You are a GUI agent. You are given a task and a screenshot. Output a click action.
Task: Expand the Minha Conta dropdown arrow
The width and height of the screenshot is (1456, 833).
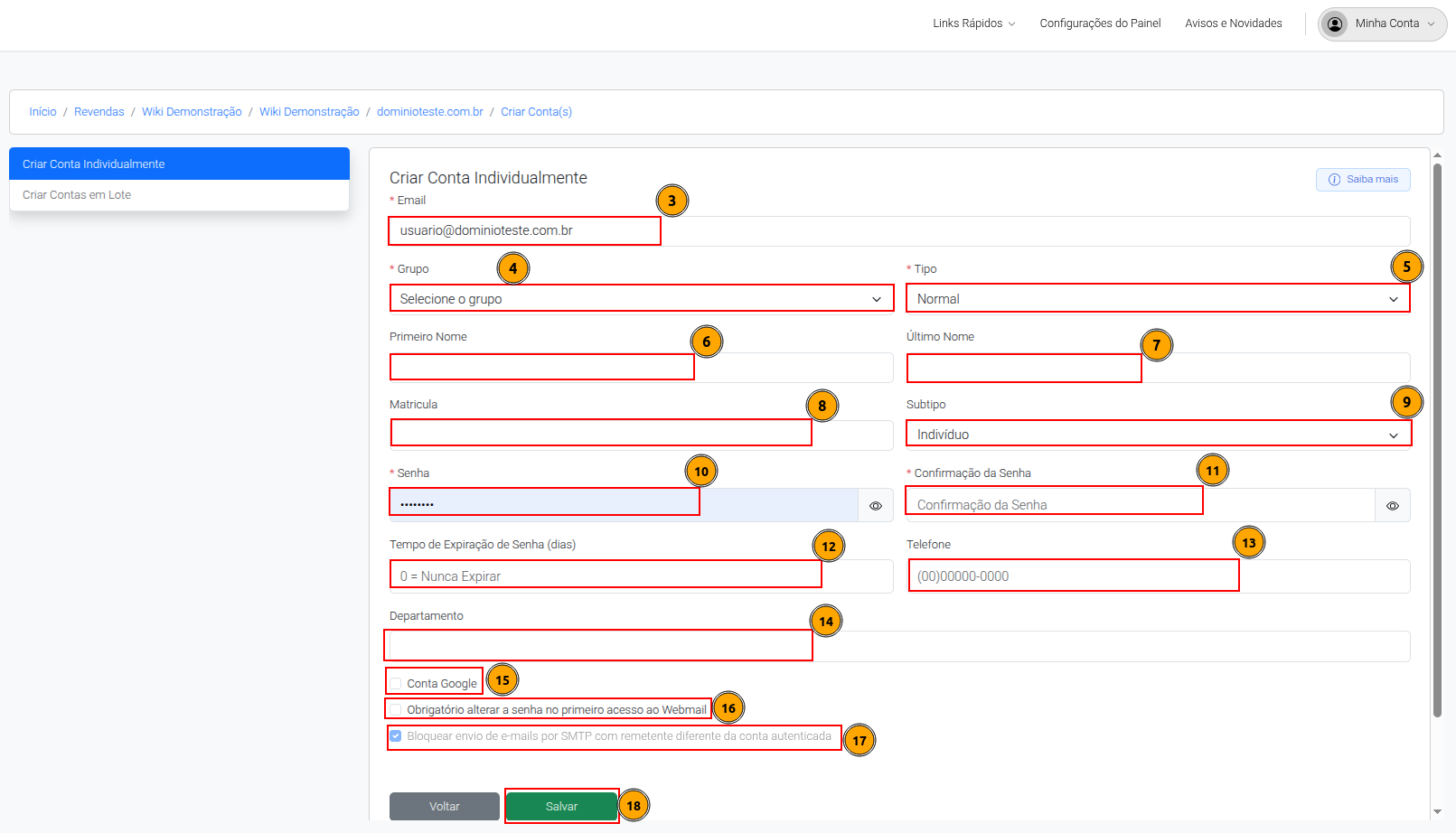pos(1431,24)
